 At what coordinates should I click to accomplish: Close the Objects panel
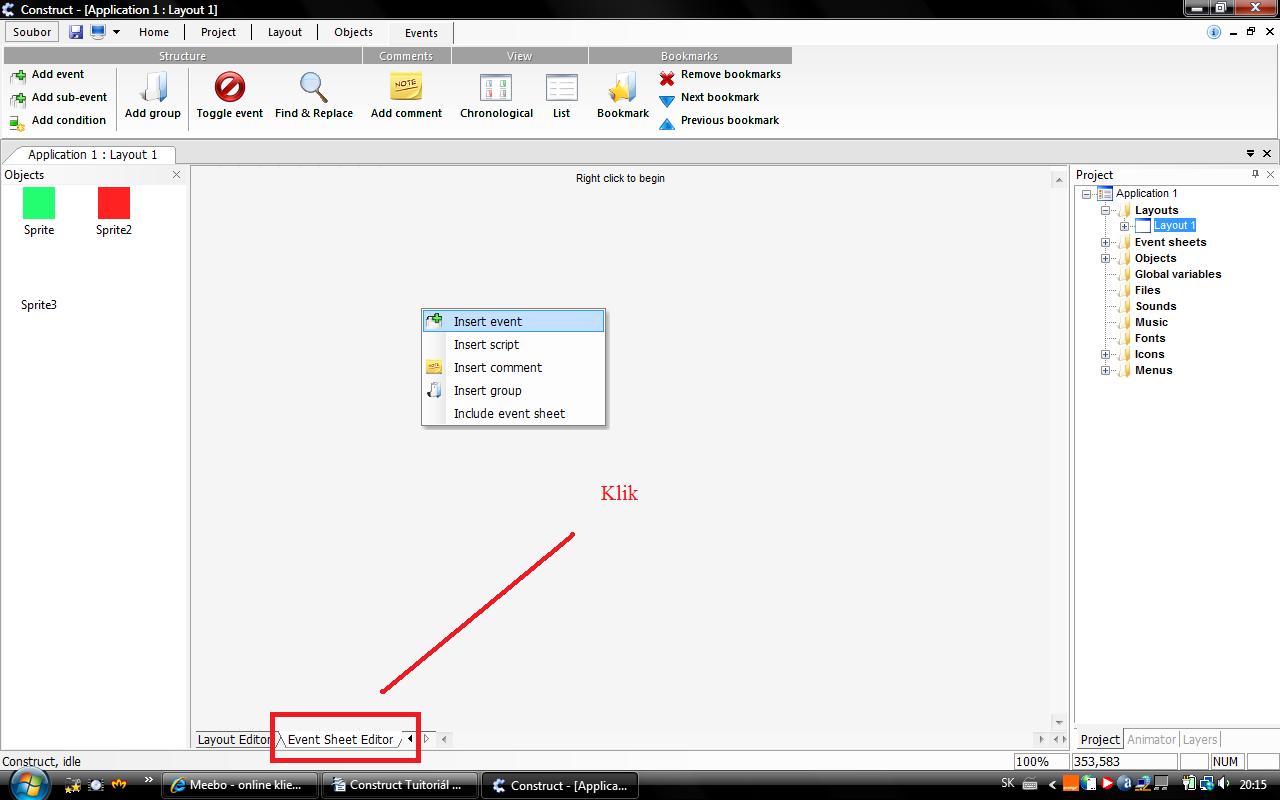177,175
